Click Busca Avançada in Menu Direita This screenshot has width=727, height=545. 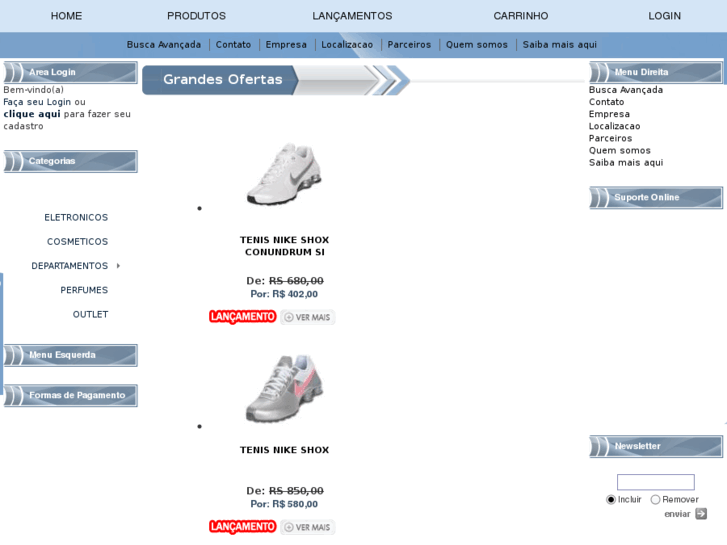coord(625,90)
